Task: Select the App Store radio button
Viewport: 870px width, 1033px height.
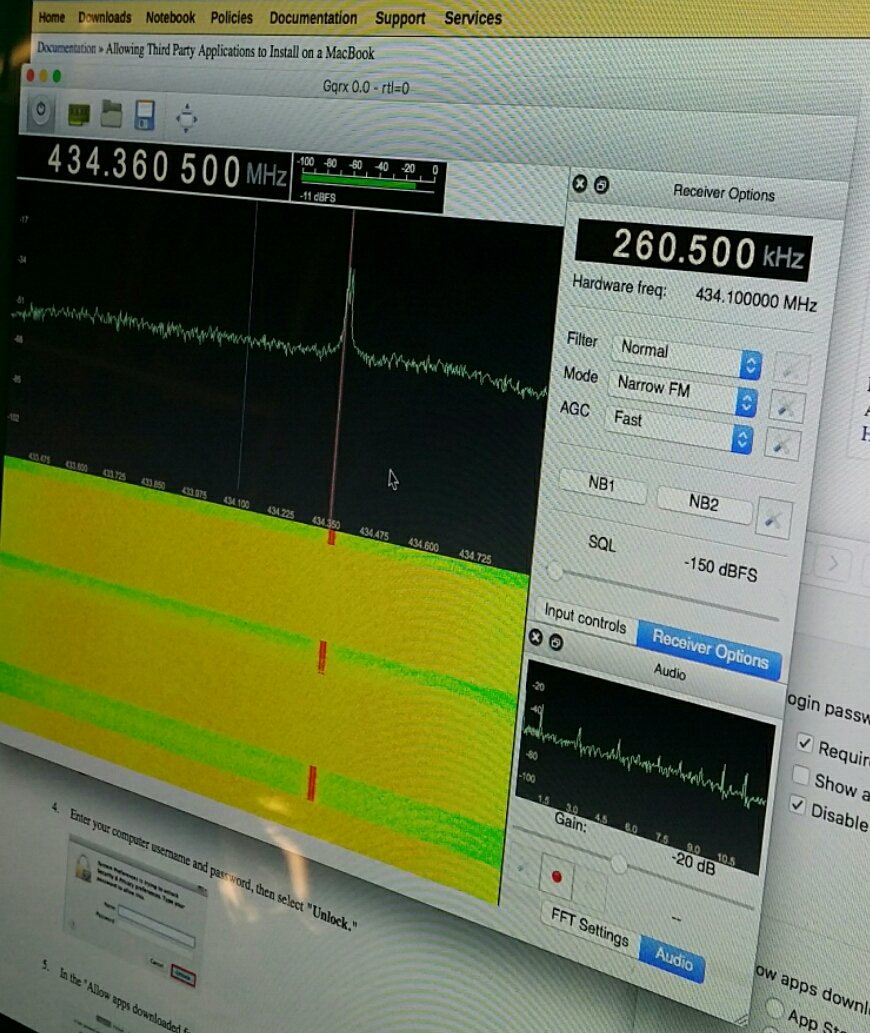Action: tap(775, 1008)
